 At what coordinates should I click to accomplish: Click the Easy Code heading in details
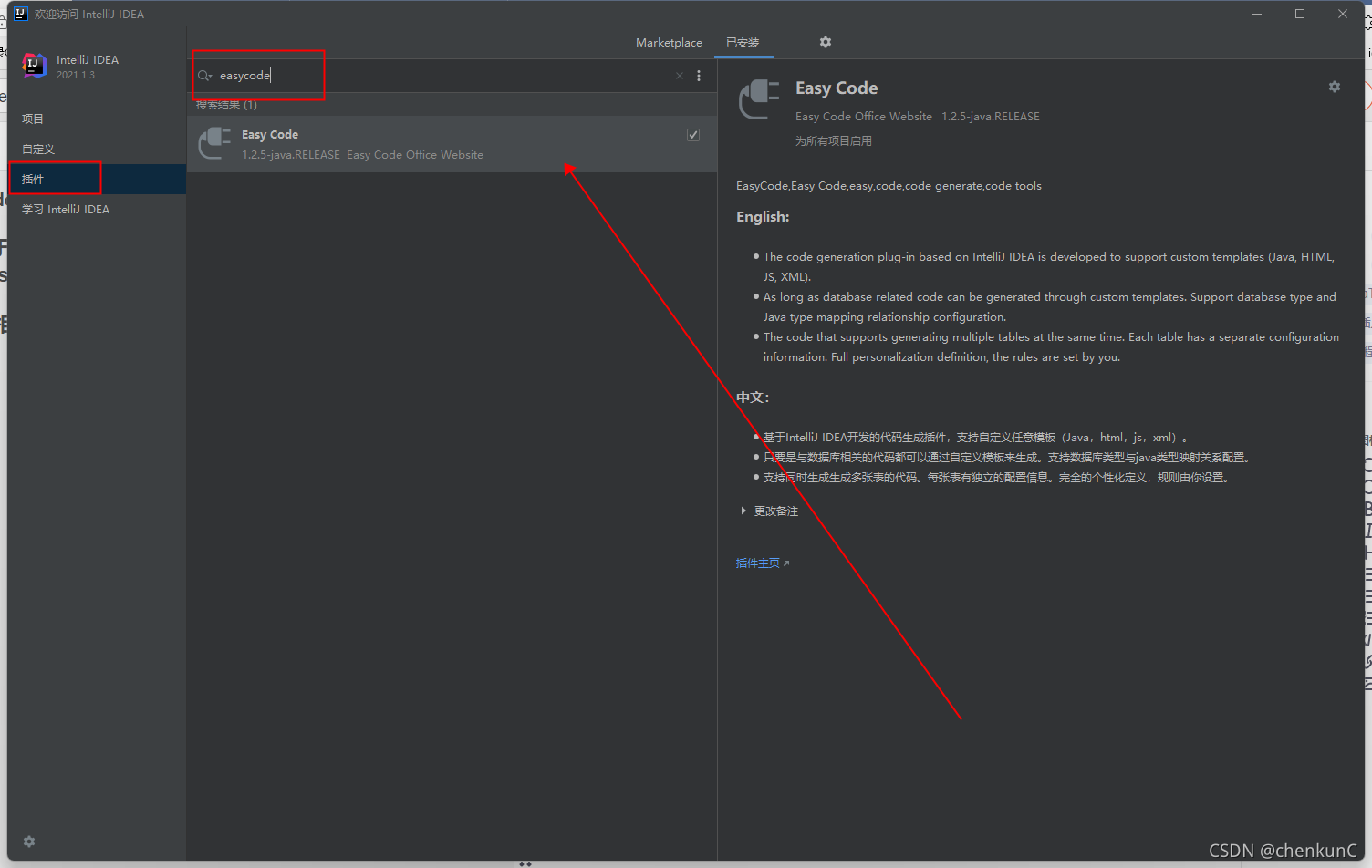(837, 88)
